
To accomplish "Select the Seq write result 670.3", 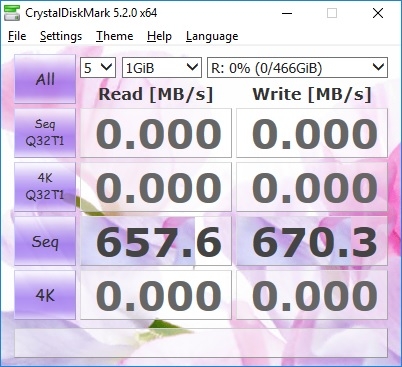I will (312, 241).
